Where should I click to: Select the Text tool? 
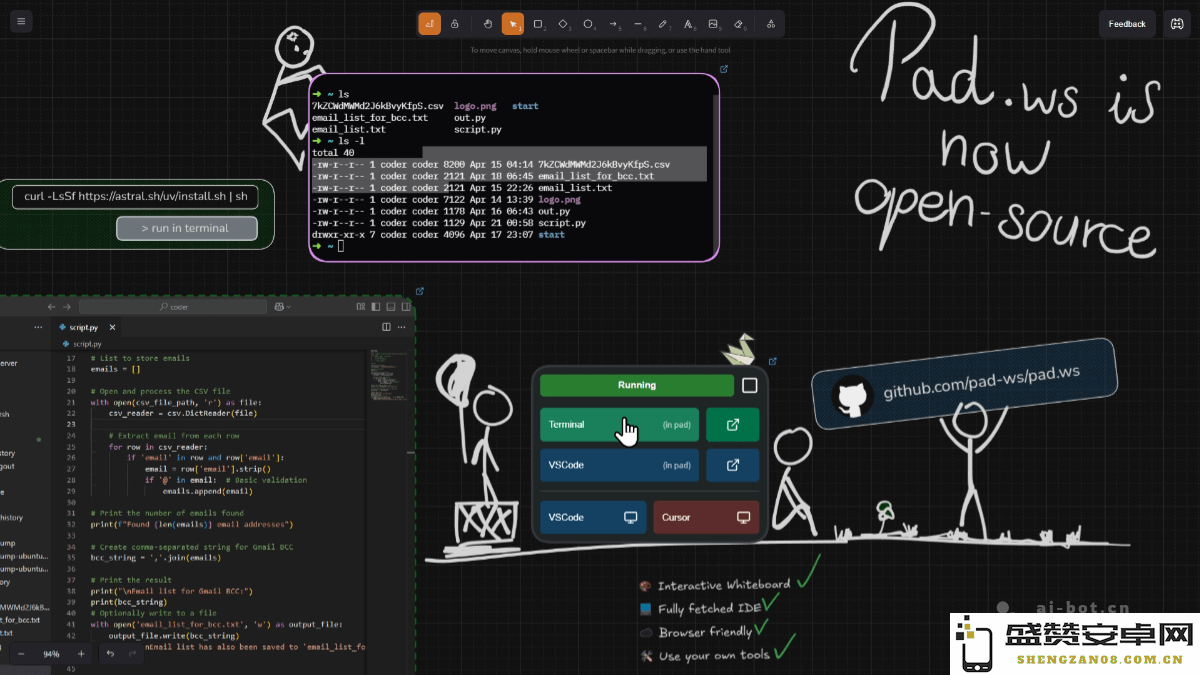coord(689,23)
